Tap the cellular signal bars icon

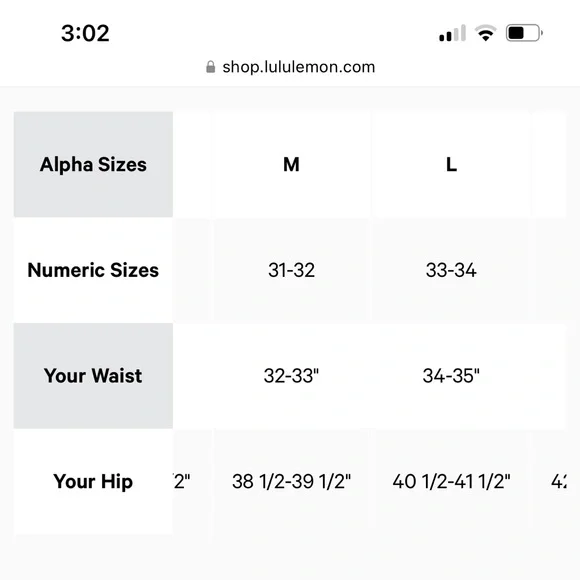pos(452,34)
